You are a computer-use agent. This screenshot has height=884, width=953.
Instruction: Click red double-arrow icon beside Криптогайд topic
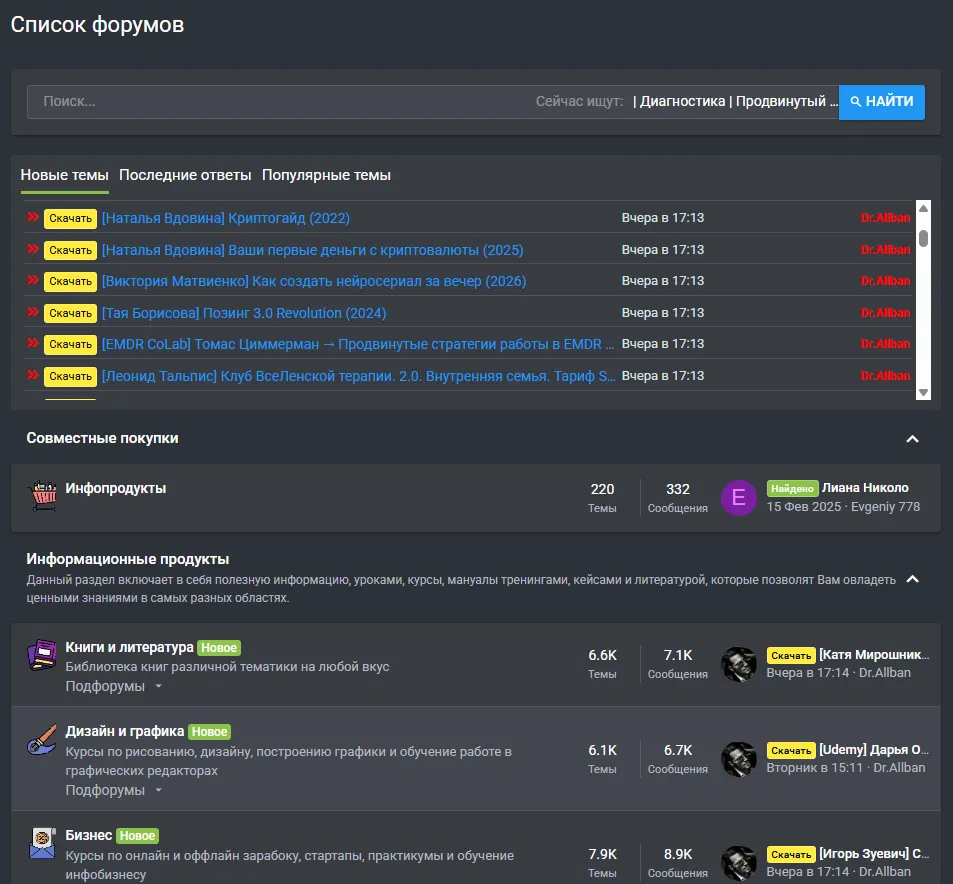33,217
